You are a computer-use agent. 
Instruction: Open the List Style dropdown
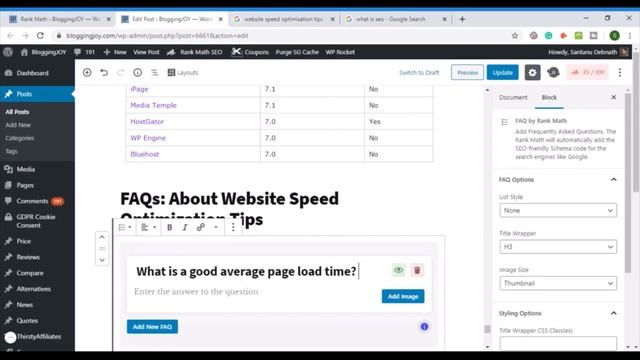[558, 210]
